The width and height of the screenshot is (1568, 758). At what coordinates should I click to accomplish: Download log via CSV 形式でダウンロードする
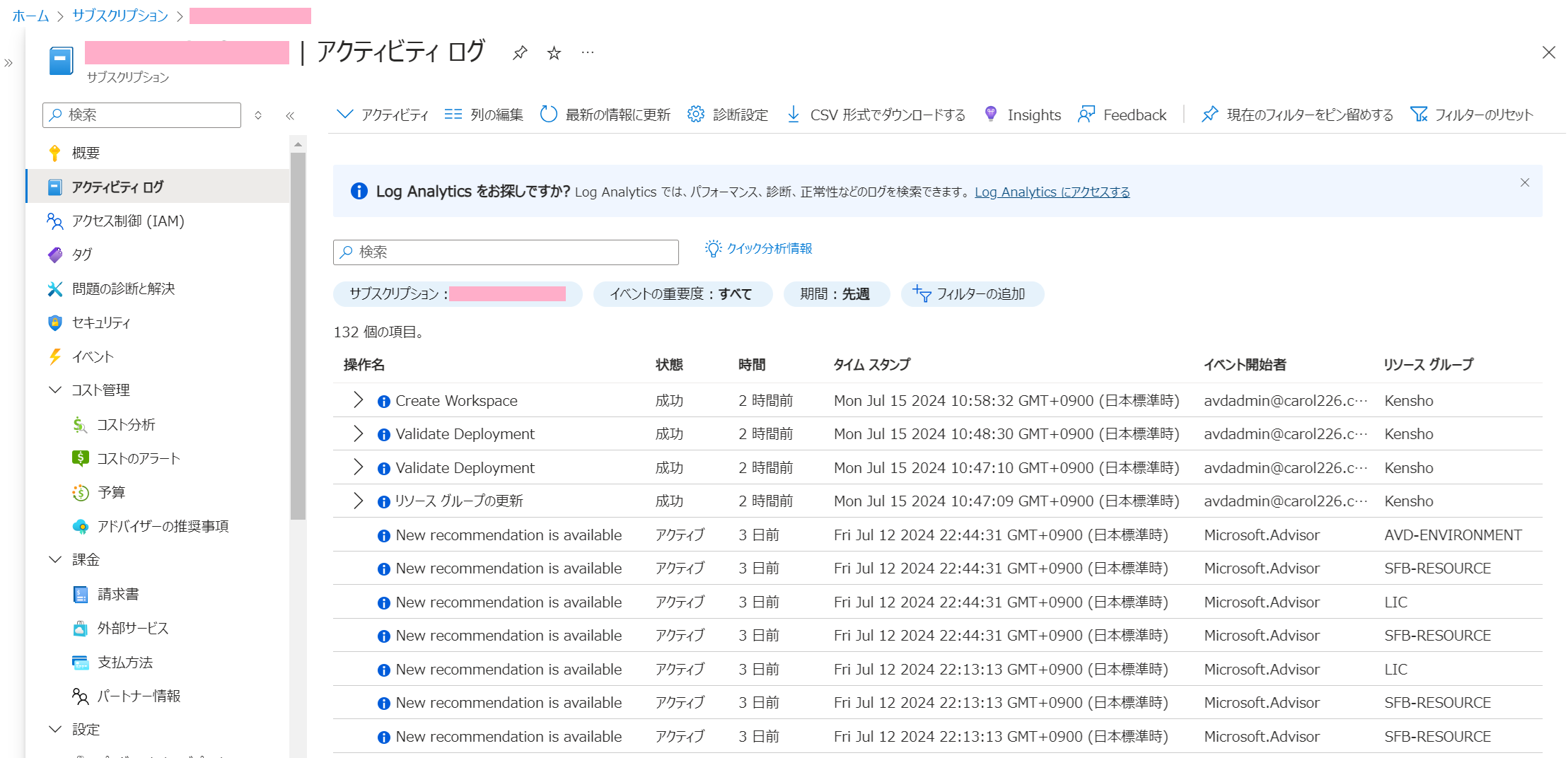tap(876, 115)
